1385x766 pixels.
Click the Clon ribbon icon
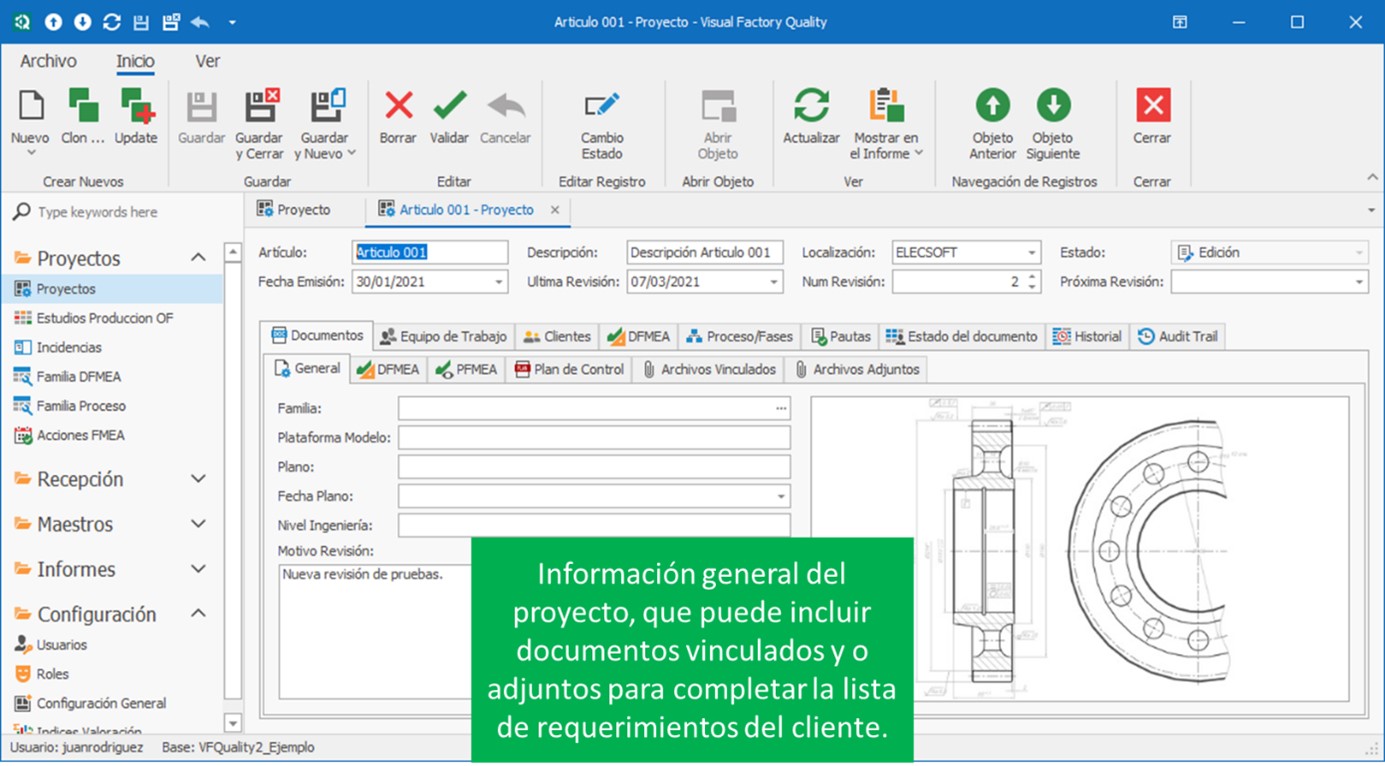click(83, 106)
